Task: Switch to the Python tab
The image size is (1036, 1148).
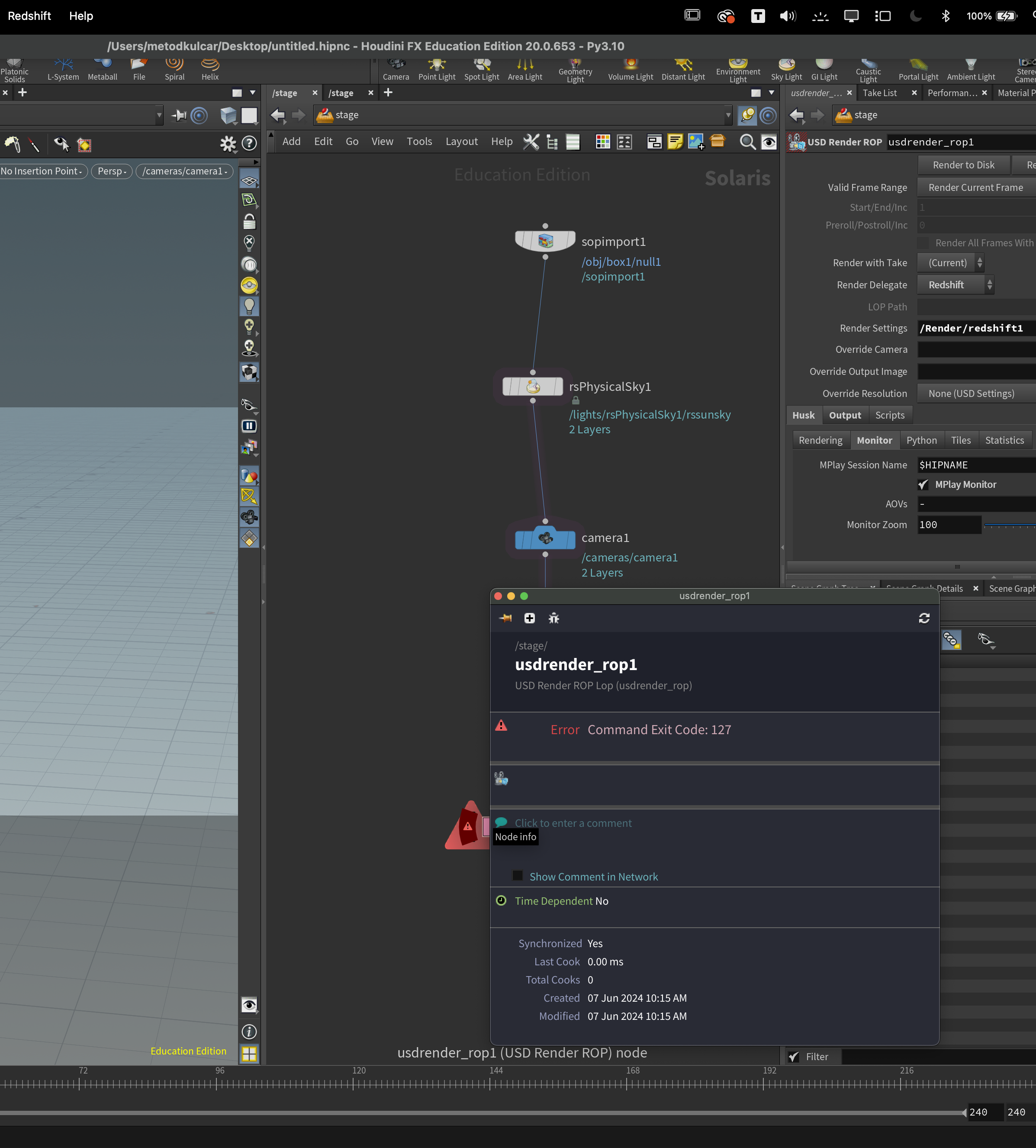Action: (x=921, y=440)
